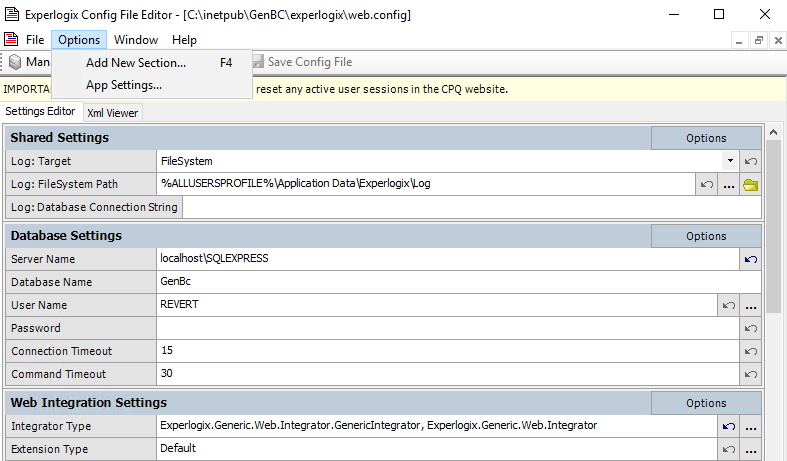Image resolution: width=787 pixels, height=461 pixels.
Task: Click the Shared Settings section header
Action: pos(328,138)
